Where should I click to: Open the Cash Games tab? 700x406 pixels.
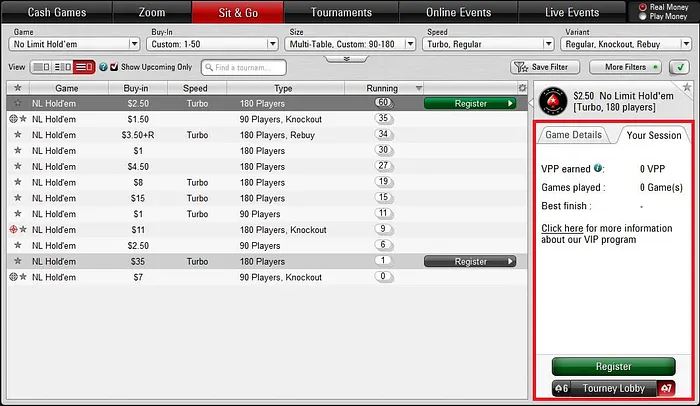[57, 12]
